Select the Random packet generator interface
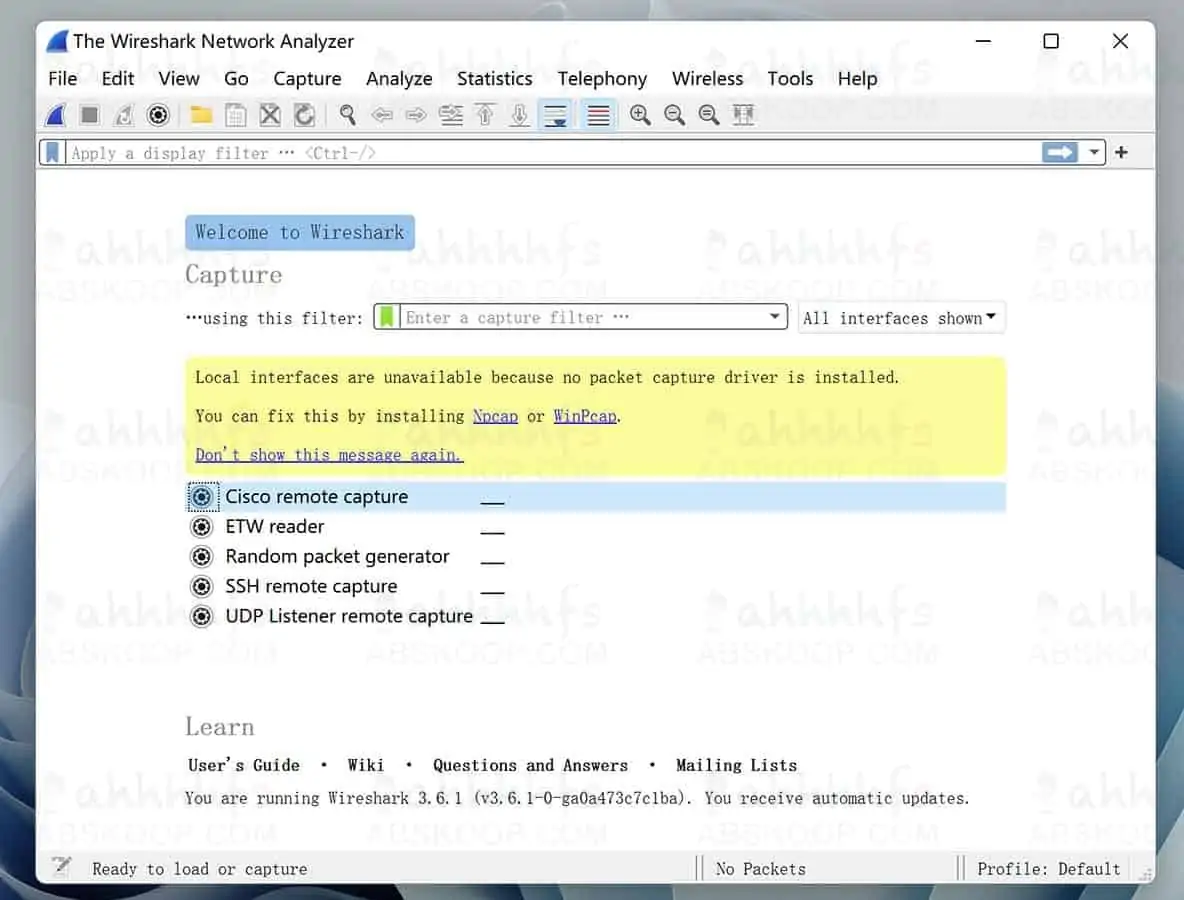Screen dimensions: 1184x900 pos(338,556)
